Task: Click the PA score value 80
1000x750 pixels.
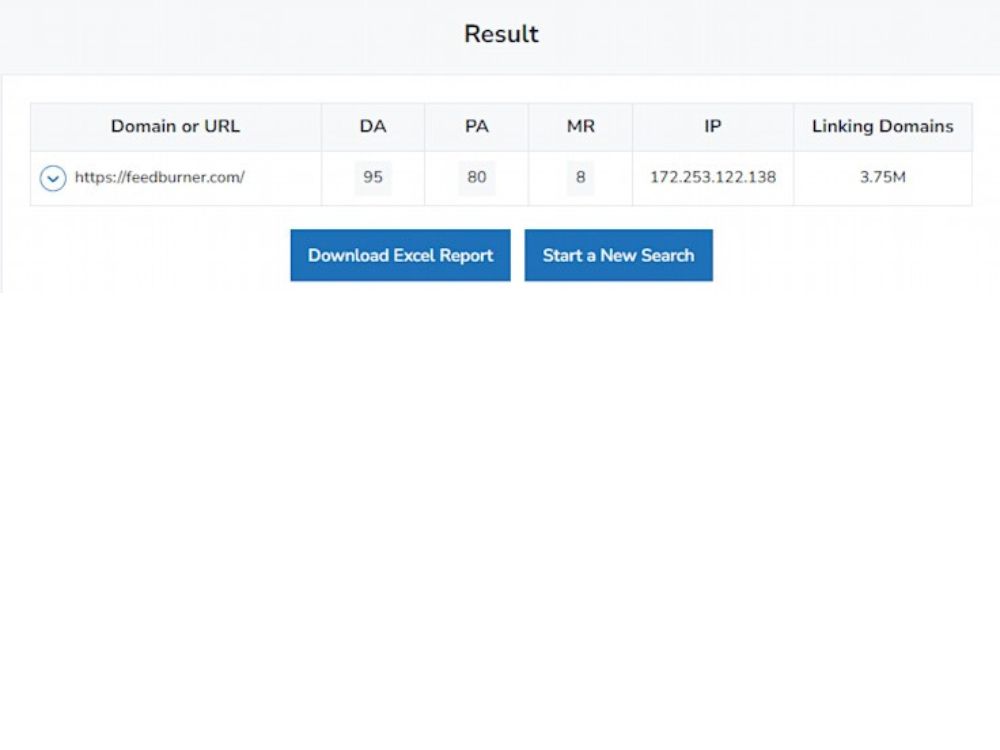Action: point(476,178)
